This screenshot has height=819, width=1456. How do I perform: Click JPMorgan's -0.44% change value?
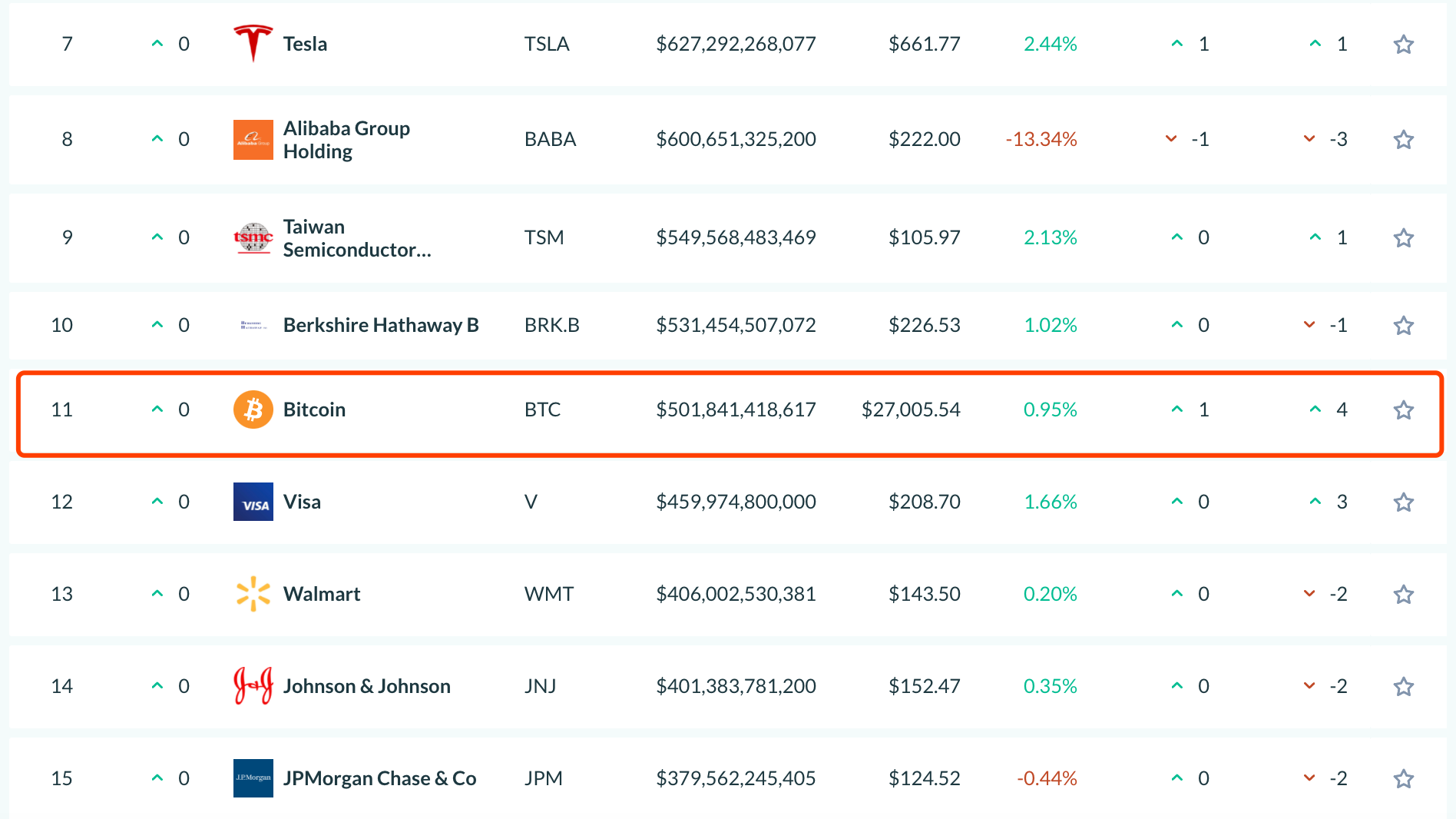pyautogui.click(x=1047, y=778)
